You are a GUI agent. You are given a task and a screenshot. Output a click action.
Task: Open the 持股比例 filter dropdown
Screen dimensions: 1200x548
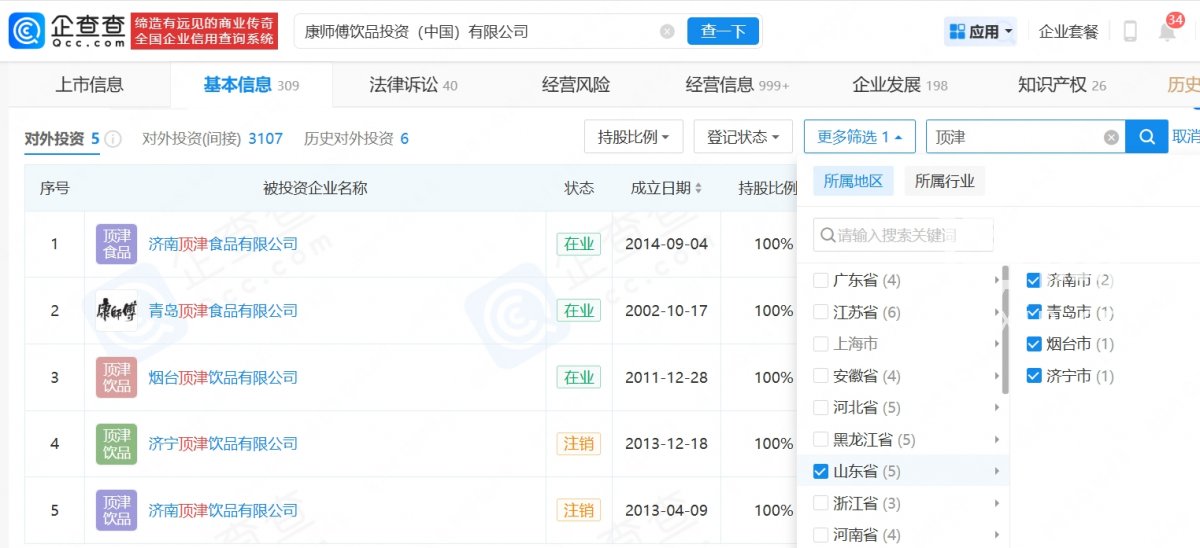634,137
